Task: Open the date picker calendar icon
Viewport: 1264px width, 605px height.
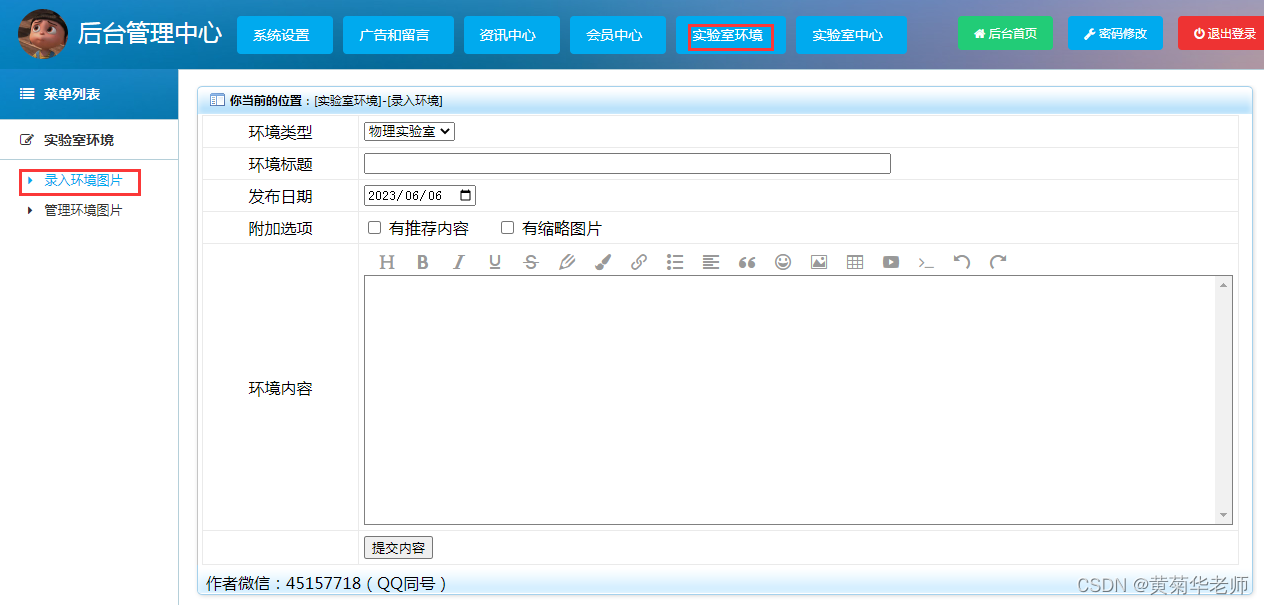Action: coord(465,196)
